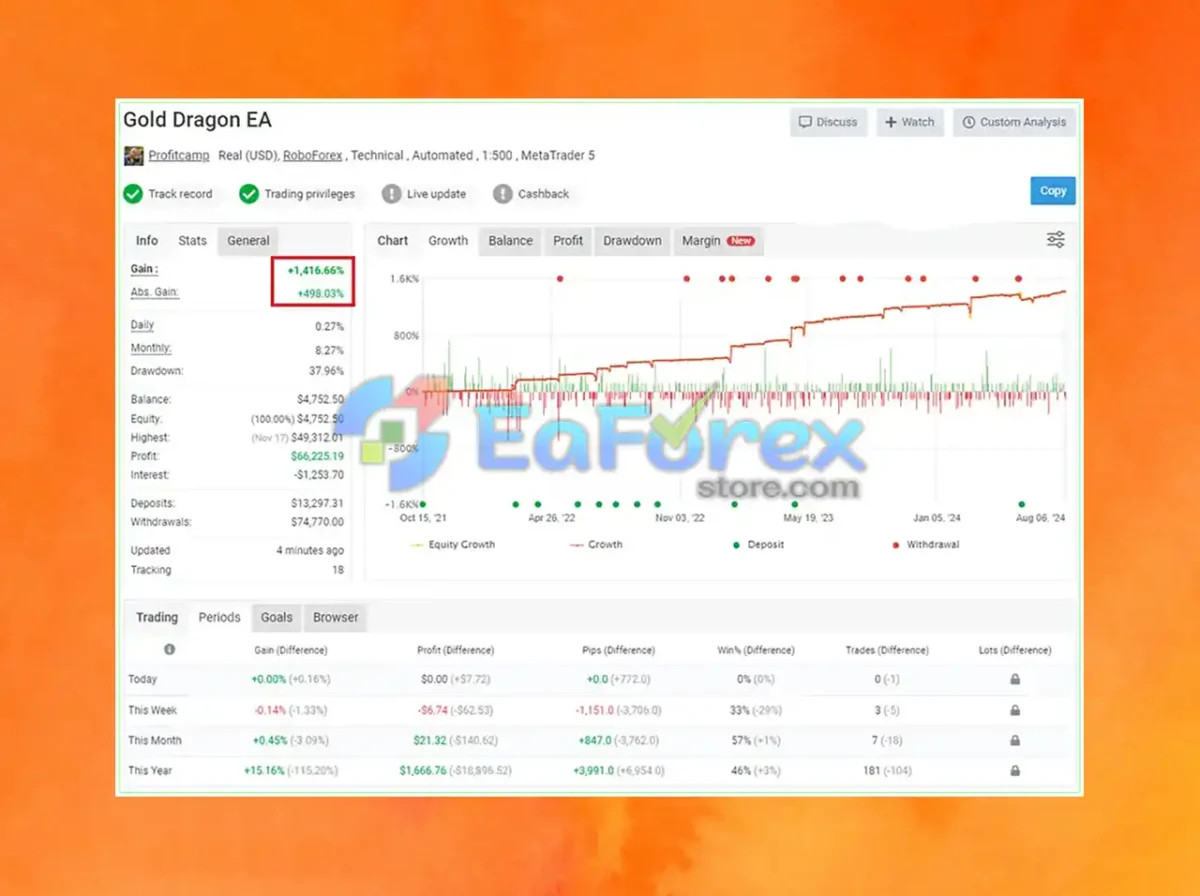
Task: Click the 'This Year' row label
Action: coord(151,771)
